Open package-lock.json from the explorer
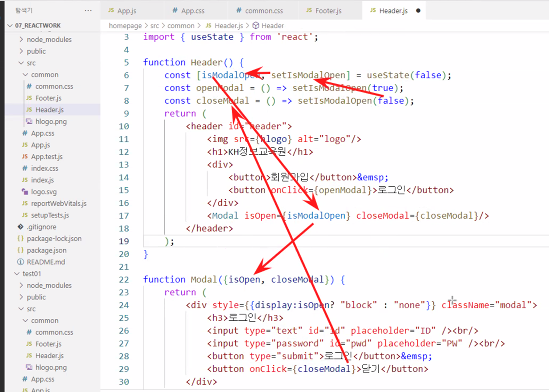The width and height of the screenshot is (549, 392). coord(53,238)
